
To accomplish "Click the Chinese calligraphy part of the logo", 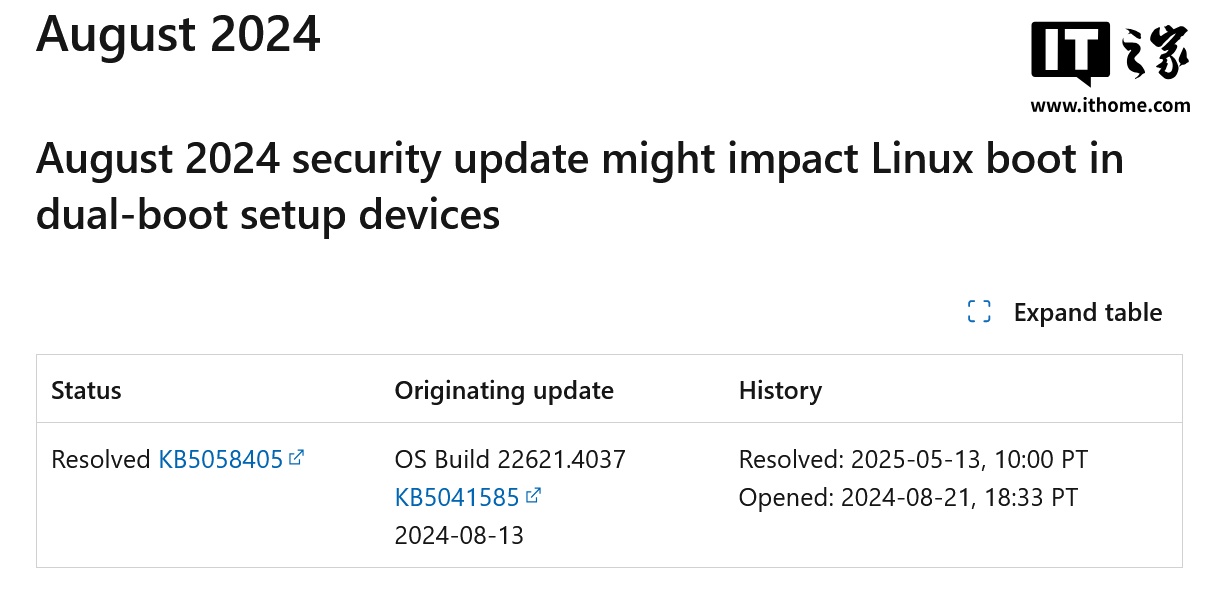I will pyautogui.click(x=1155, y=52).
